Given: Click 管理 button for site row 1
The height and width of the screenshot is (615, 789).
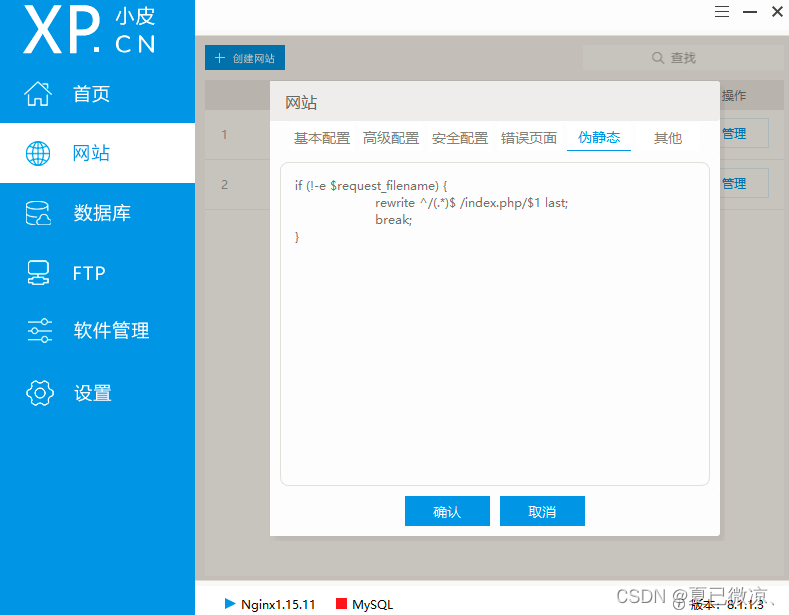Looking at the screenshot, I should (744, 133).
